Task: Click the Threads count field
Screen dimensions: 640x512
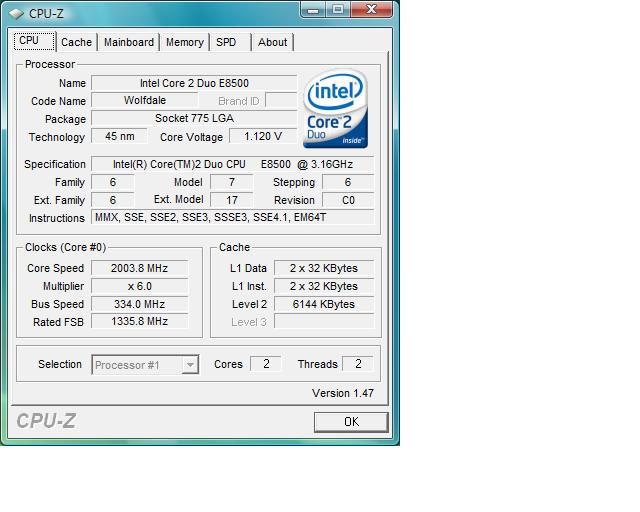Action: [x=358, y=364]
